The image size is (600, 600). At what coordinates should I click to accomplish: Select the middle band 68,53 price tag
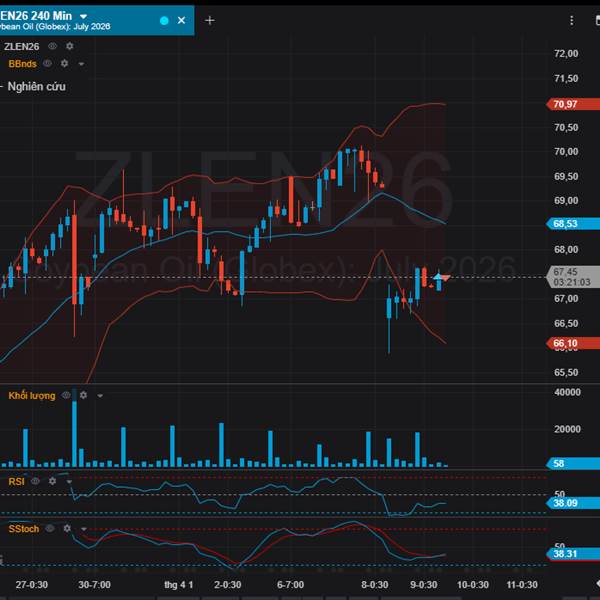[x=573, y=223]
